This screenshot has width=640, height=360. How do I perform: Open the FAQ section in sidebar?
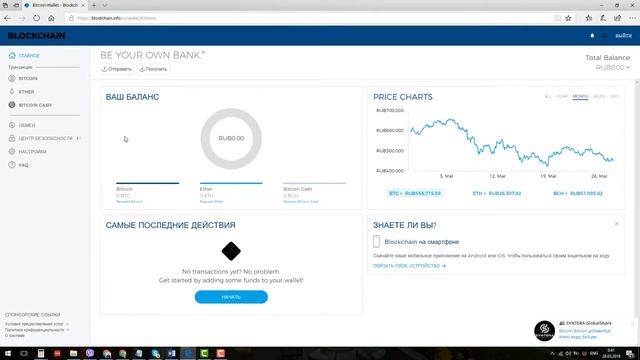19,165
